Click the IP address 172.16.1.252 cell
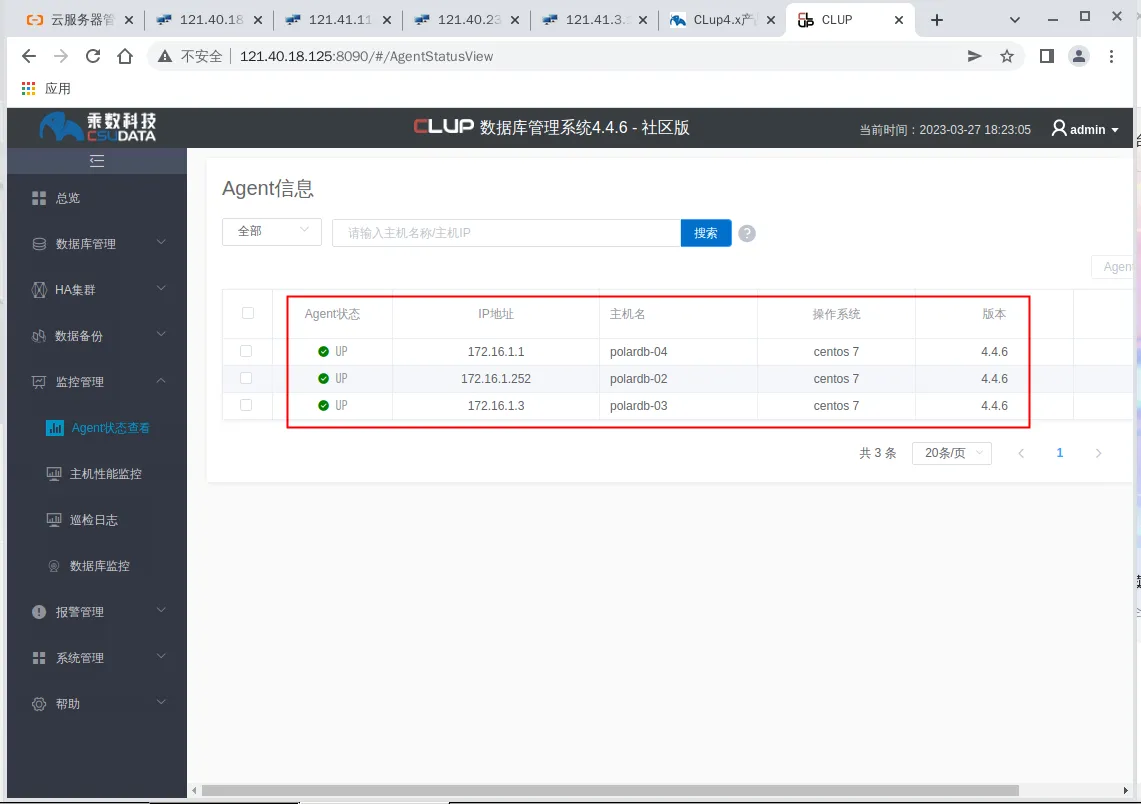 click(x=496, y=378)
